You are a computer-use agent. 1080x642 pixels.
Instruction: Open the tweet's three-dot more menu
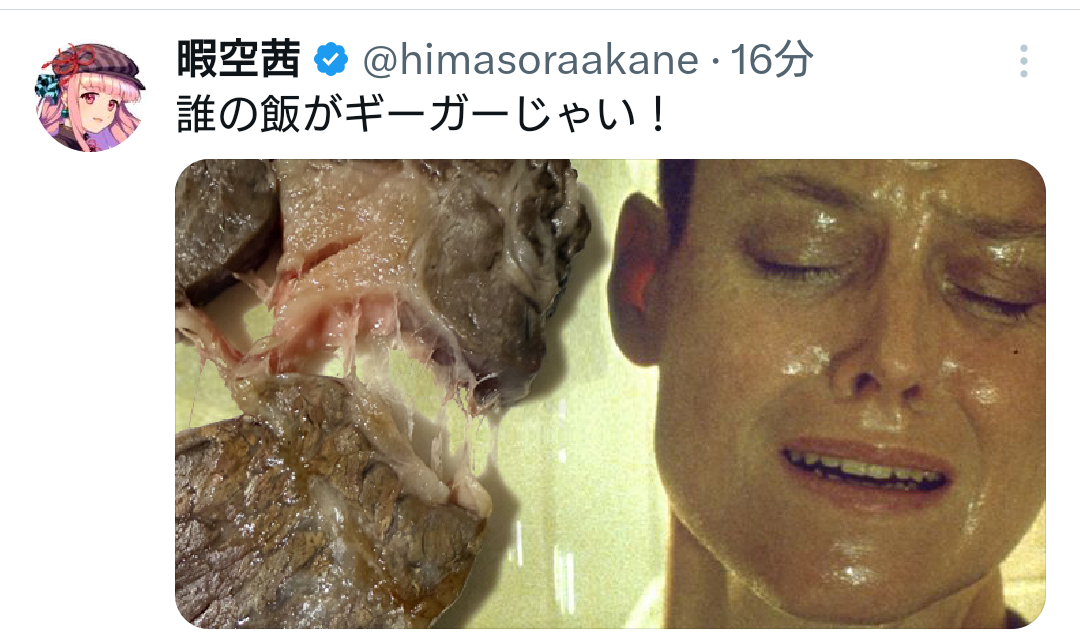(1024, 61)
